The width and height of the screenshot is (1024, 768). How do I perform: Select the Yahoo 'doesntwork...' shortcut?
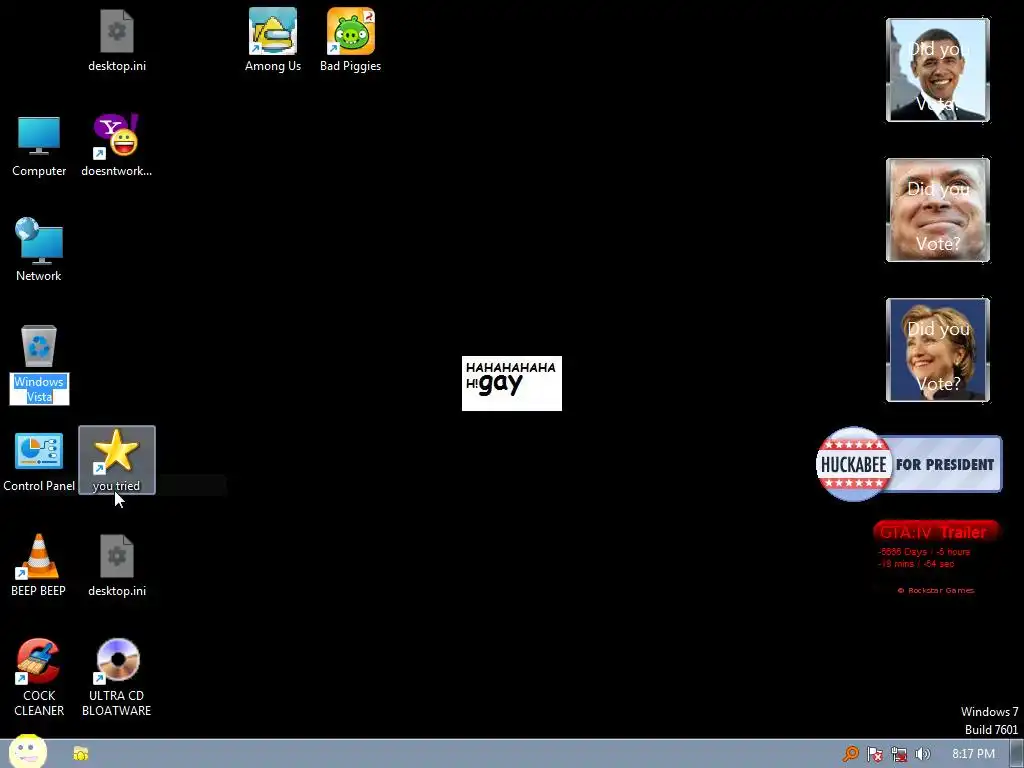pos(117,146)
